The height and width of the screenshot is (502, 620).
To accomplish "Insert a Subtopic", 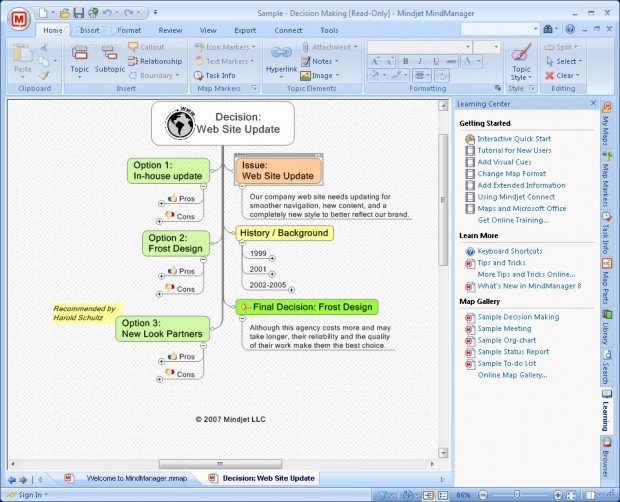I will tap(110, 59).
